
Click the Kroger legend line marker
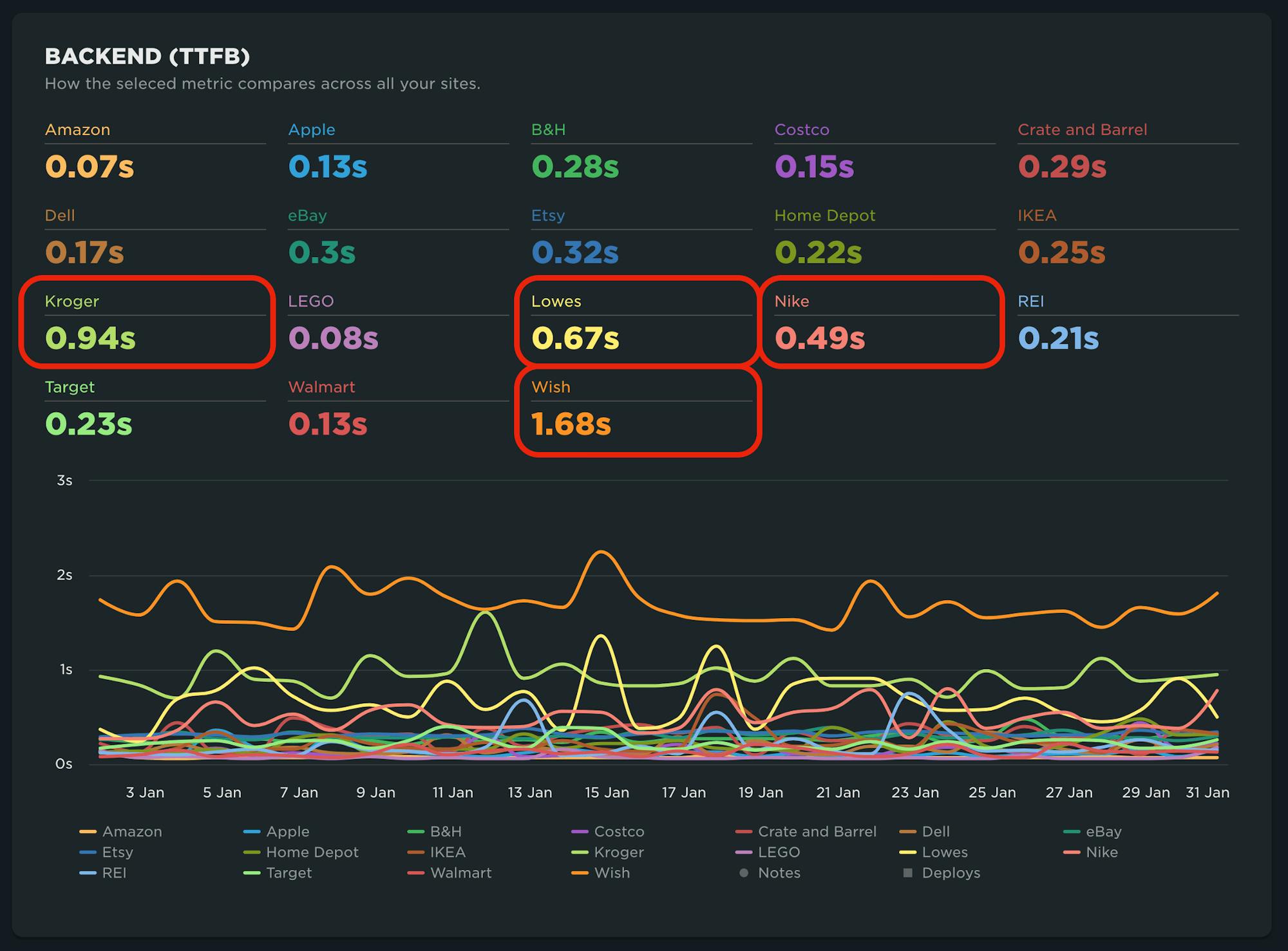(578, 852)
